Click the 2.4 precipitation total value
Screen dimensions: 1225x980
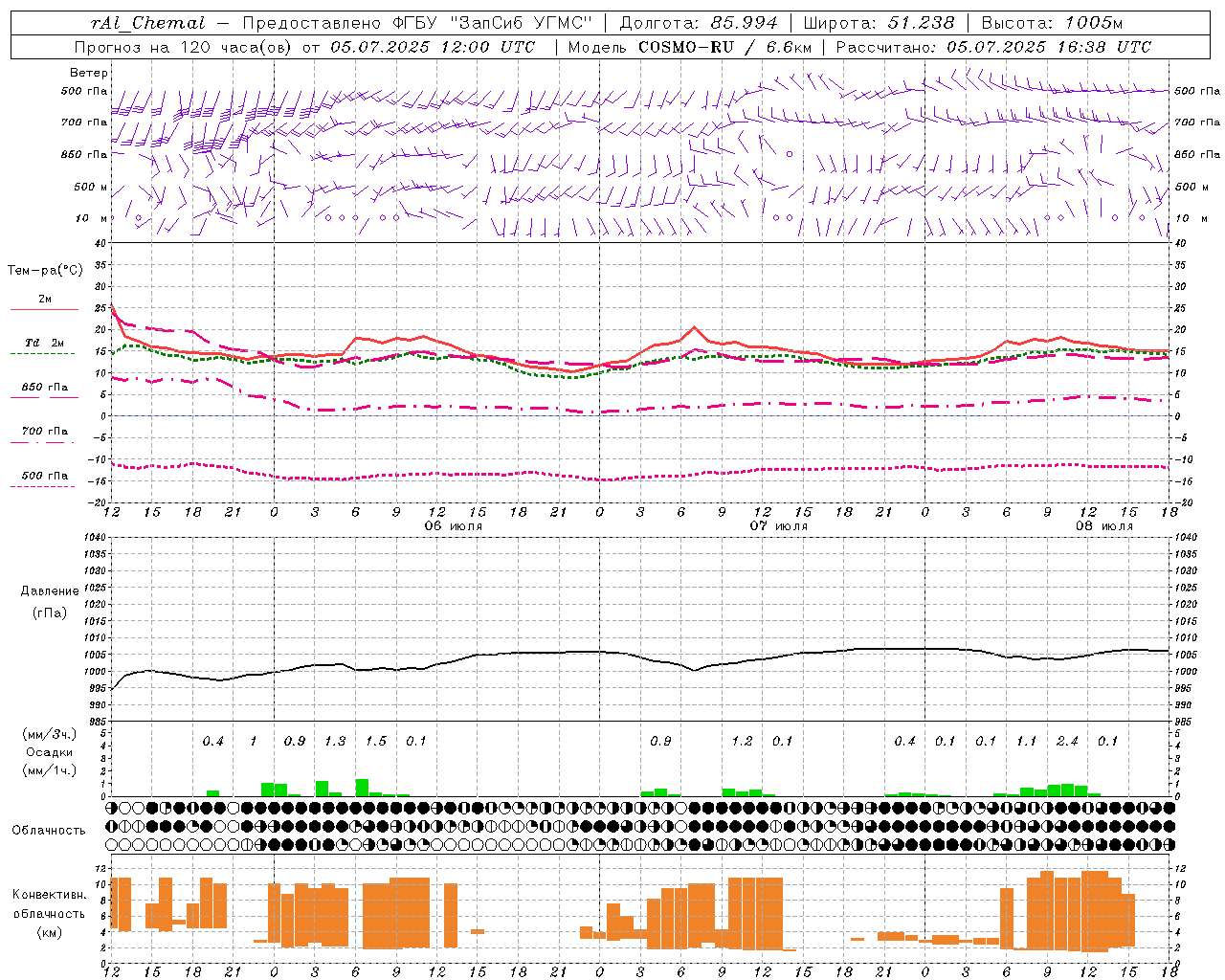coord(1067,741)
